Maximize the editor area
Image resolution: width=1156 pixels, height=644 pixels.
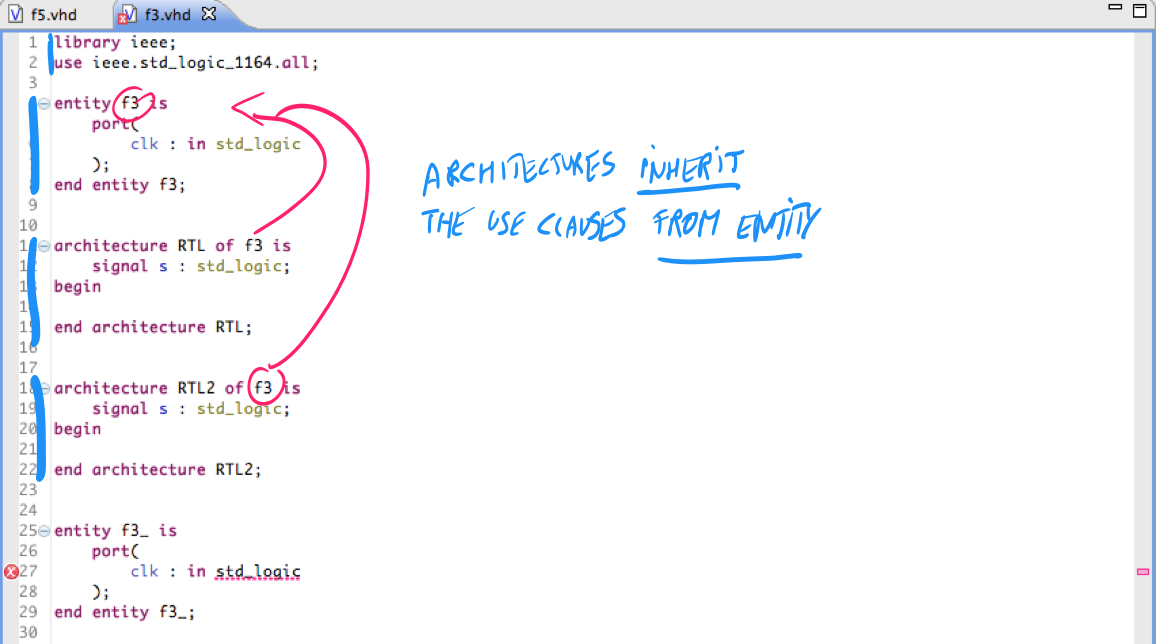click(x=1140, y=10)
